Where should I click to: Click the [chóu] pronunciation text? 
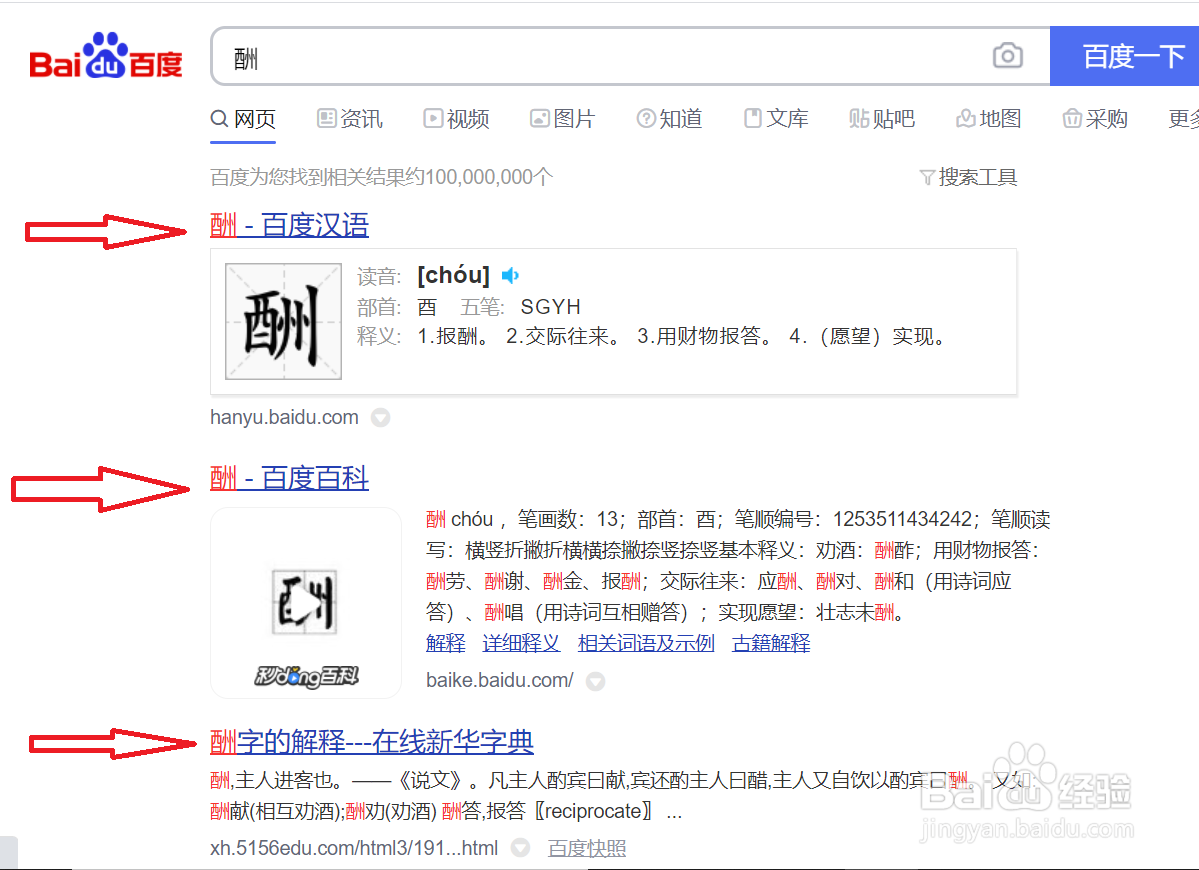(x=453, y=274)
